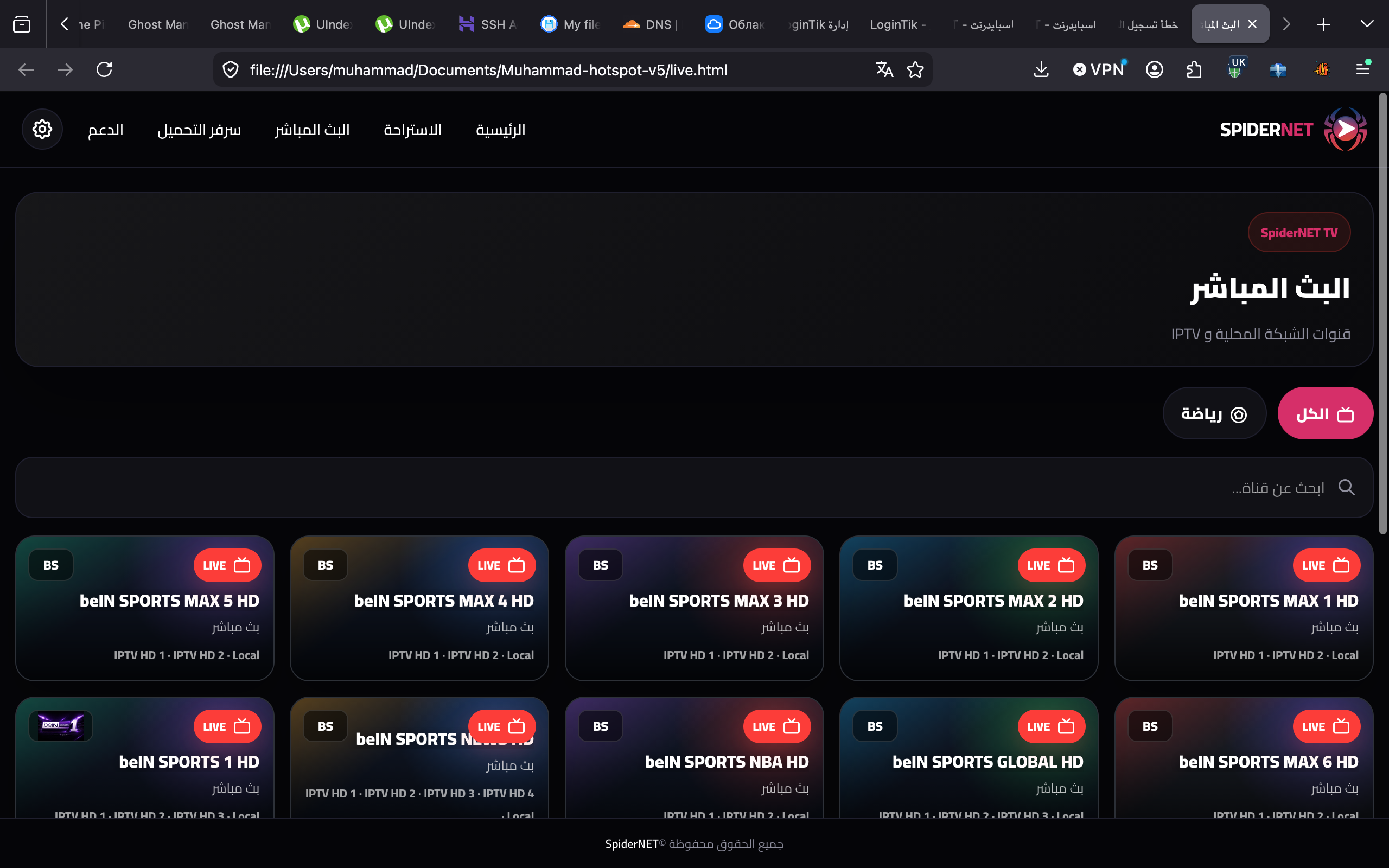Click the UK shield extension icon
Viewport: 1389px width, 868px height.
click(1235, 69)
